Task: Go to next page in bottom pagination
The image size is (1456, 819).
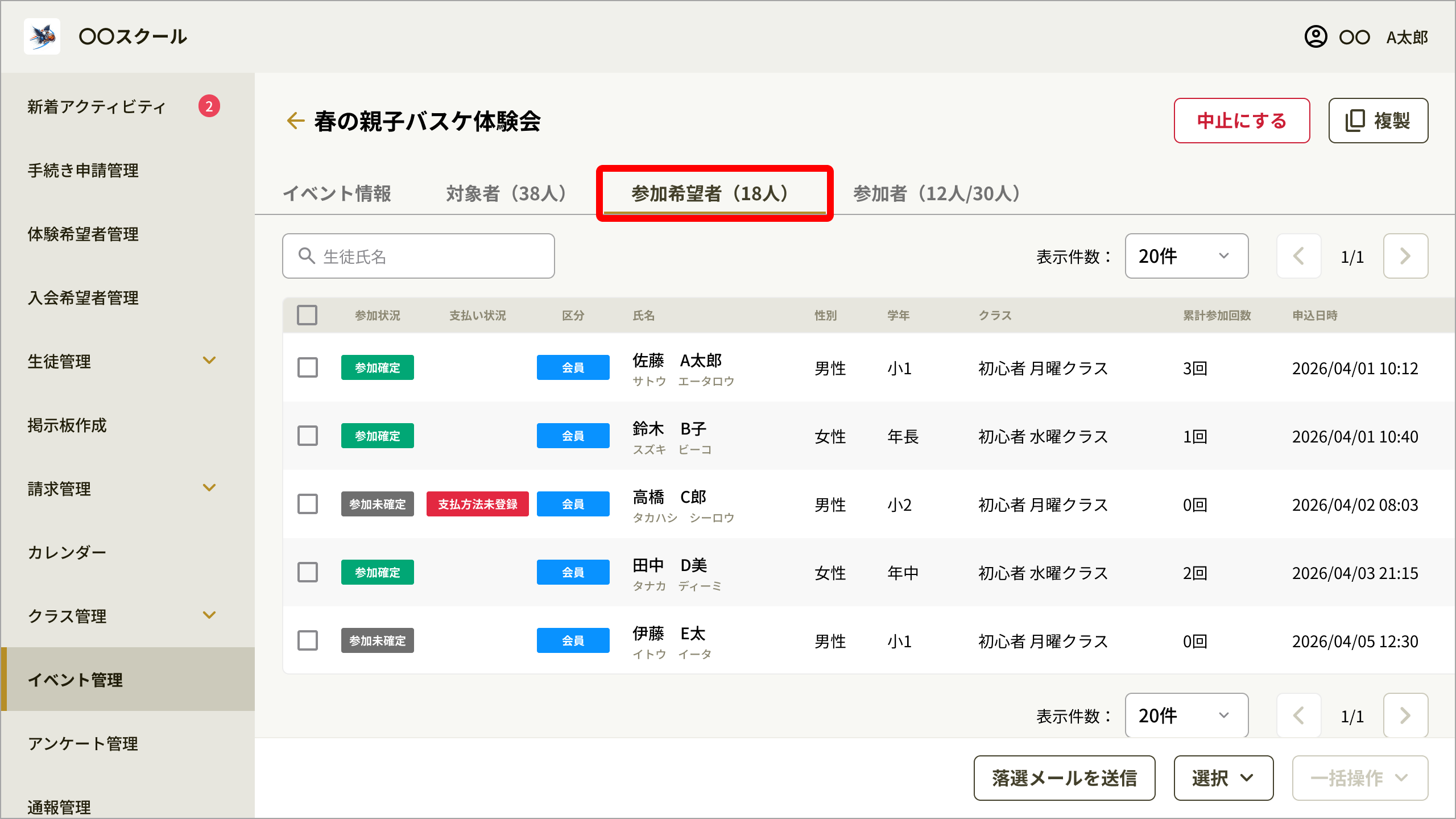Action: 1405,715
